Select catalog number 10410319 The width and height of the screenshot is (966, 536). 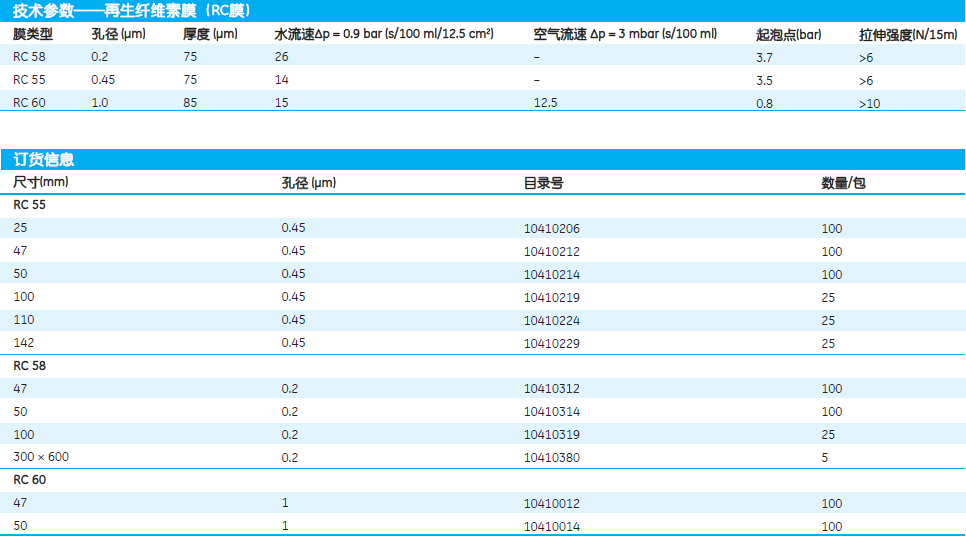551,434
